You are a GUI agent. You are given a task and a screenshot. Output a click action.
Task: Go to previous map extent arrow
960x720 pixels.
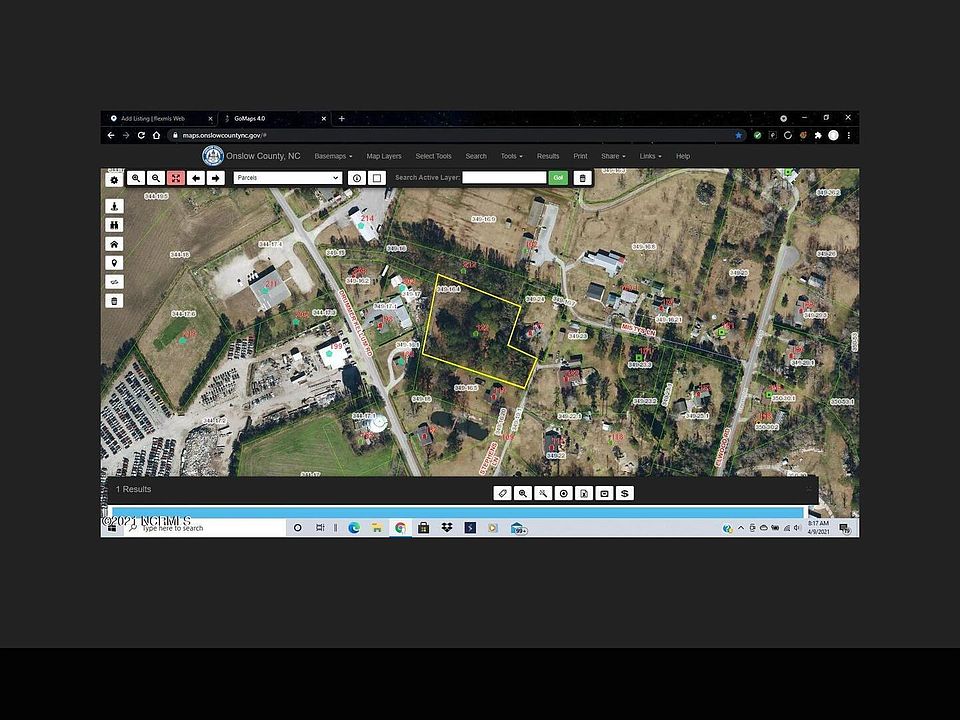point(196,178)
